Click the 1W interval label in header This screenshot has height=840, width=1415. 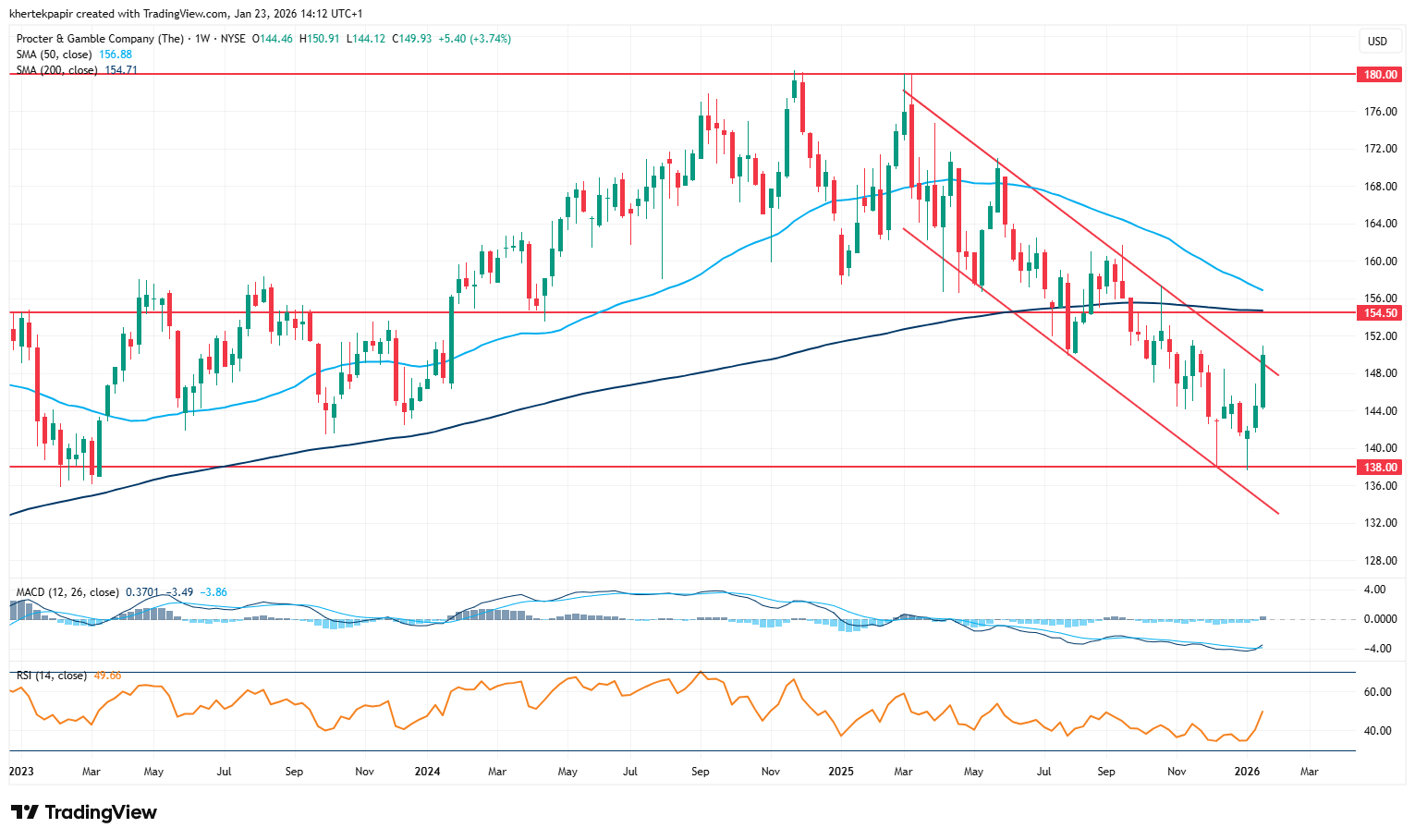coord(201,39)
